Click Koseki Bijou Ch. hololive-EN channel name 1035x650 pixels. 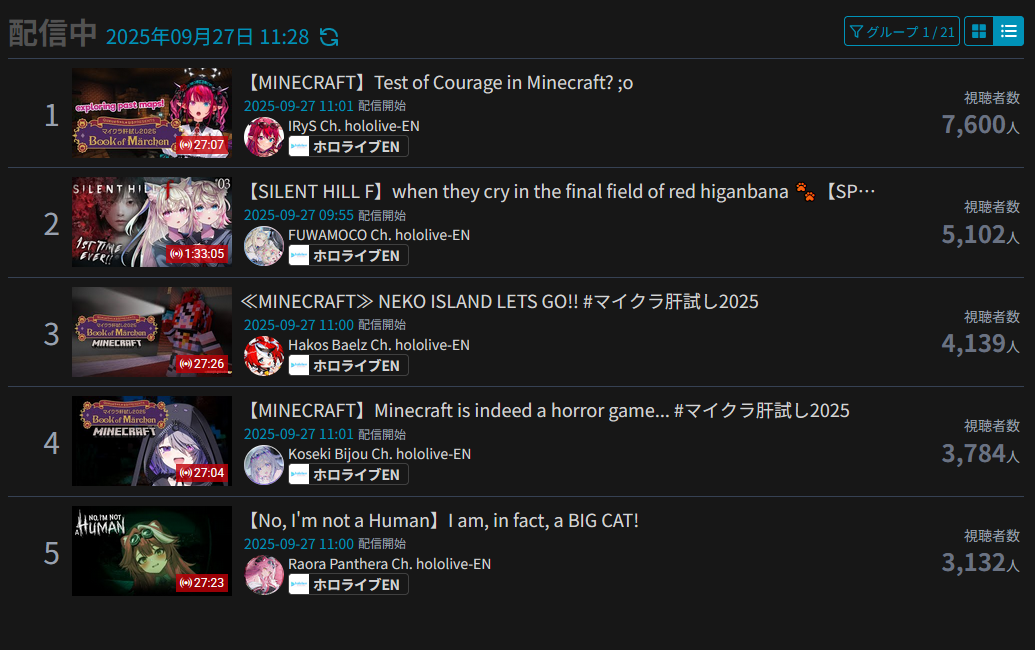[x=380, y=454]
